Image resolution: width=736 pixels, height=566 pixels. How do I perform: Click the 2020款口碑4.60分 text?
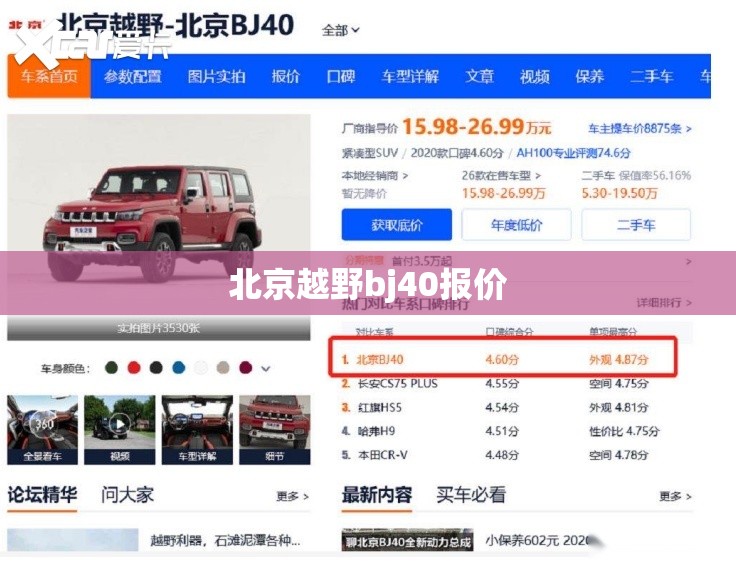(x=457, y=153)
